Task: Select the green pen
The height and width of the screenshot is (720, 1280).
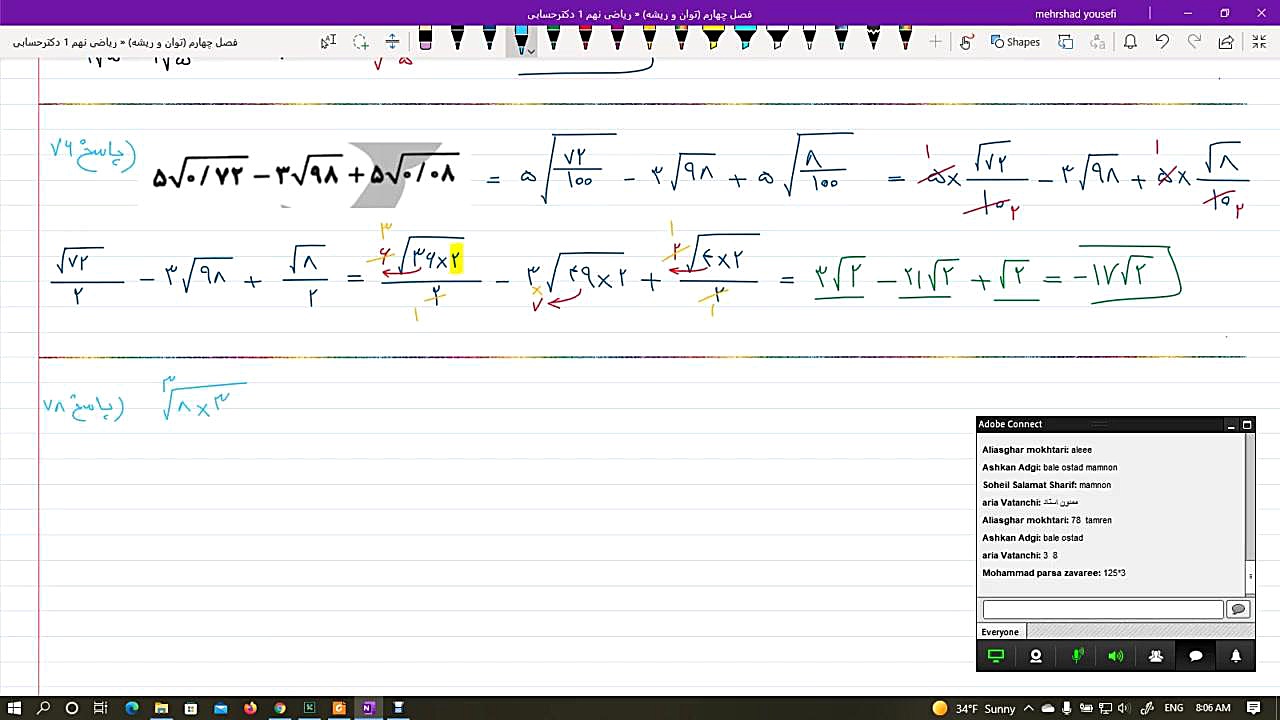Action: click(553, 40)
